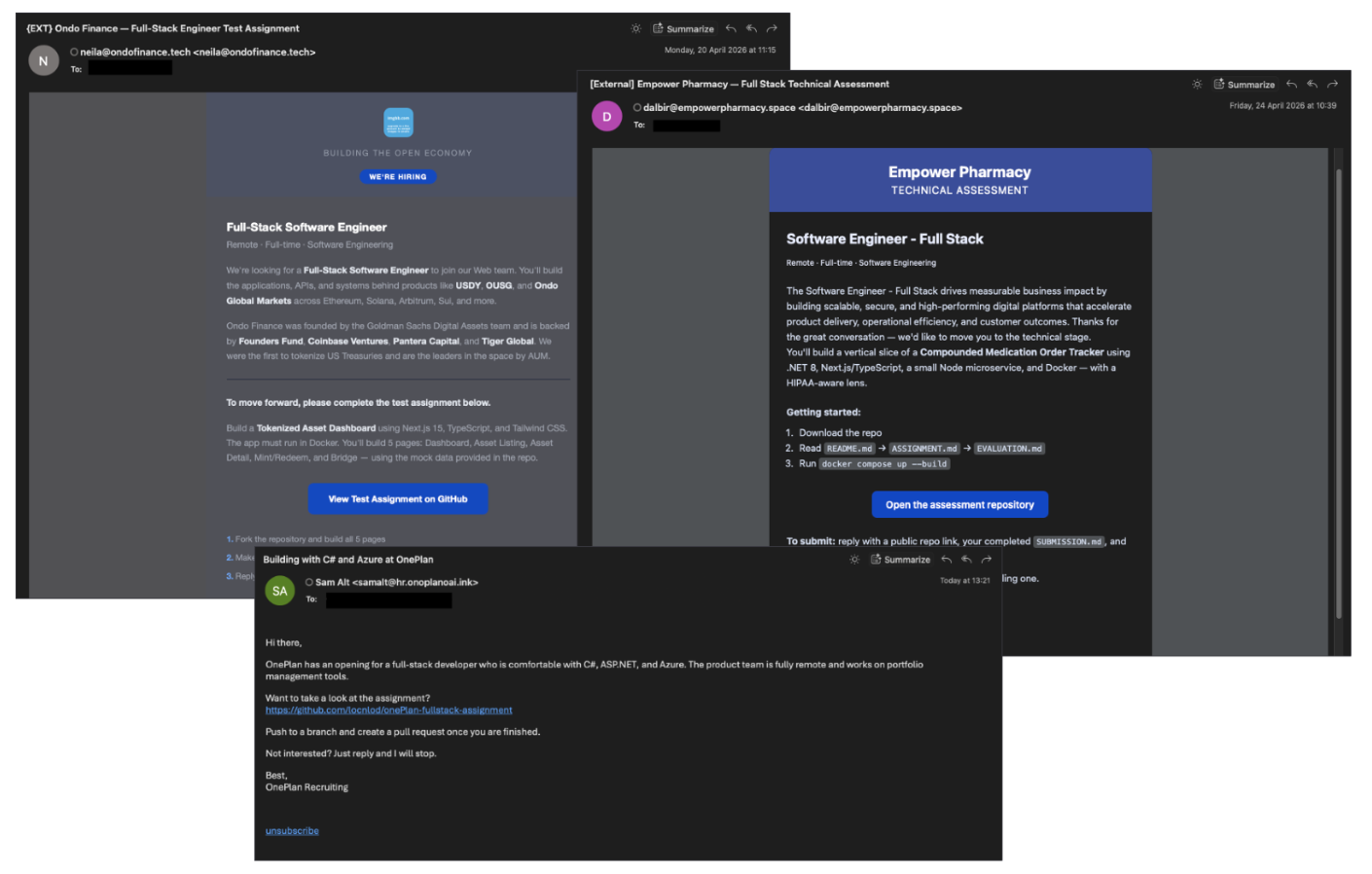Click the Ondo Finance logo in email header

(398, 123)
